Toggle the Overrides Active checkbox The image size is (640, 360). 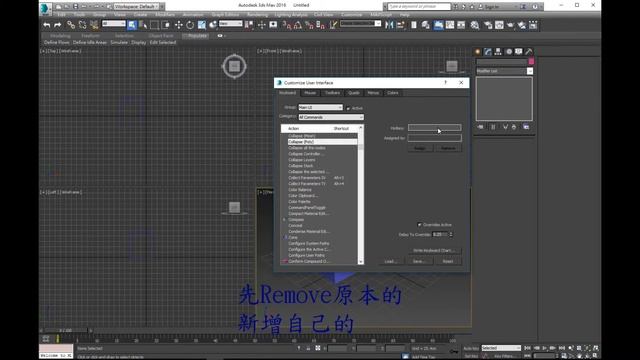click(420, 225)
